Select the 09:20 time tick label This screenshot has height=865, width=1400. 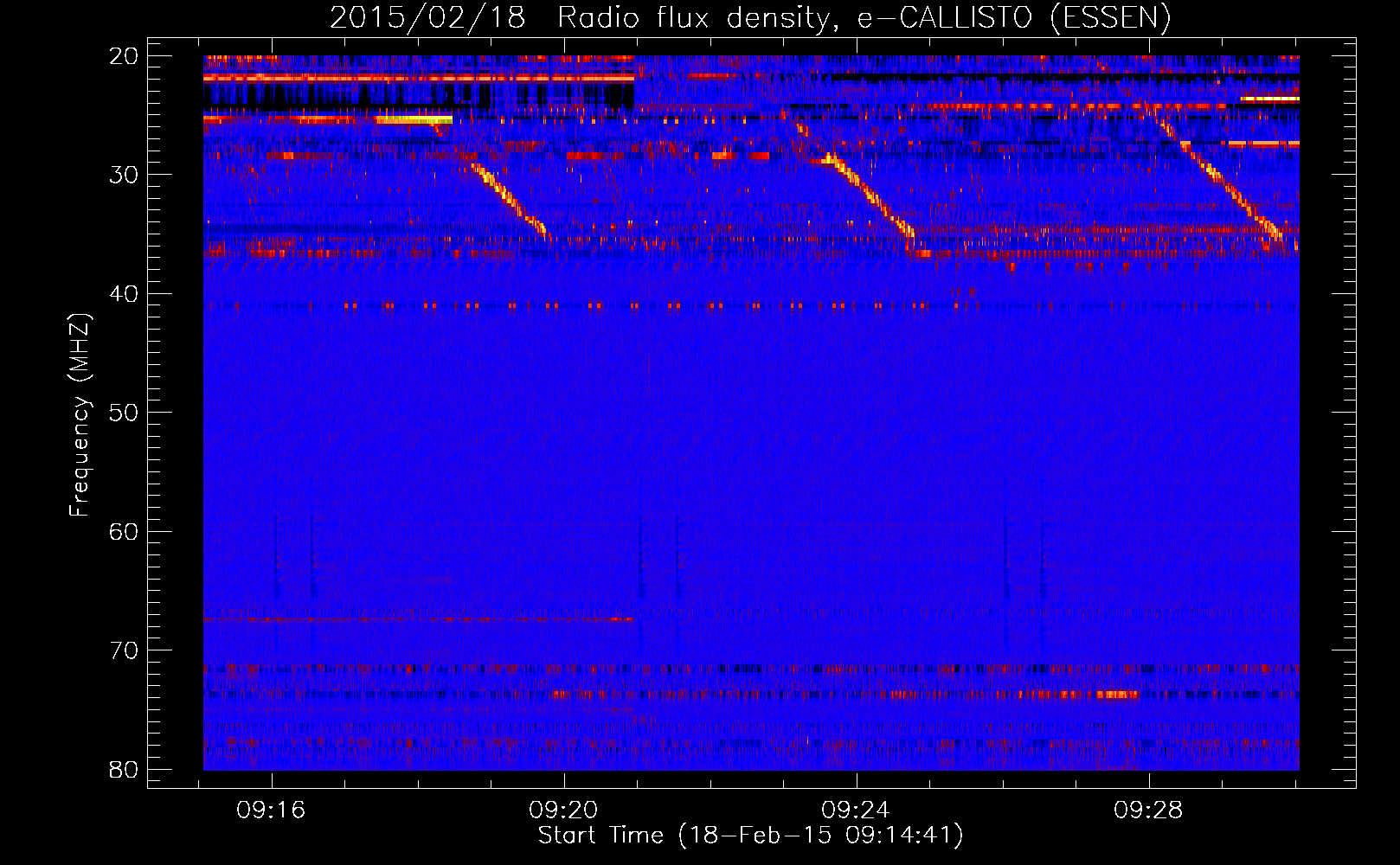[x=564, y=811]
